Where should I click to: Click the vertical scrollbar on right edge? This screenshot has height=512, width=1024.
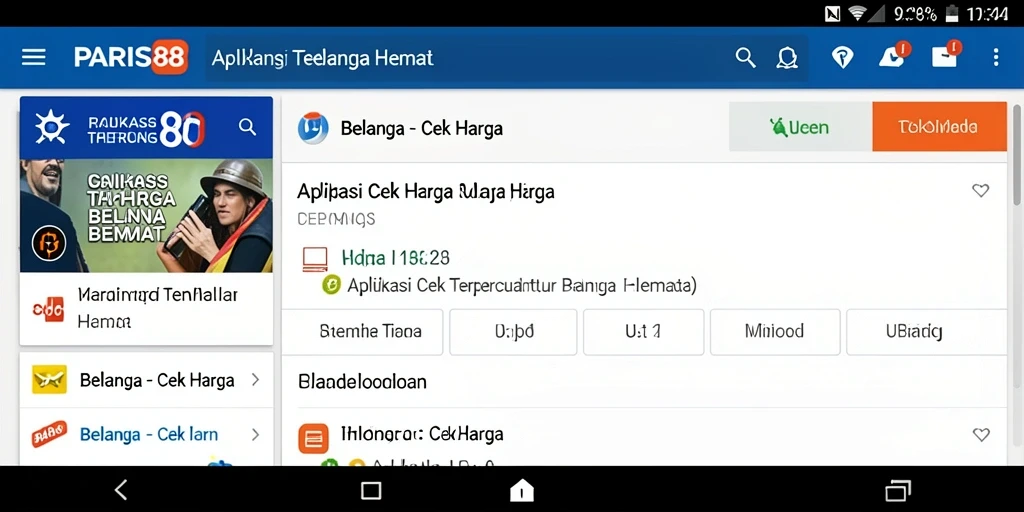(x=1017, y=153)
